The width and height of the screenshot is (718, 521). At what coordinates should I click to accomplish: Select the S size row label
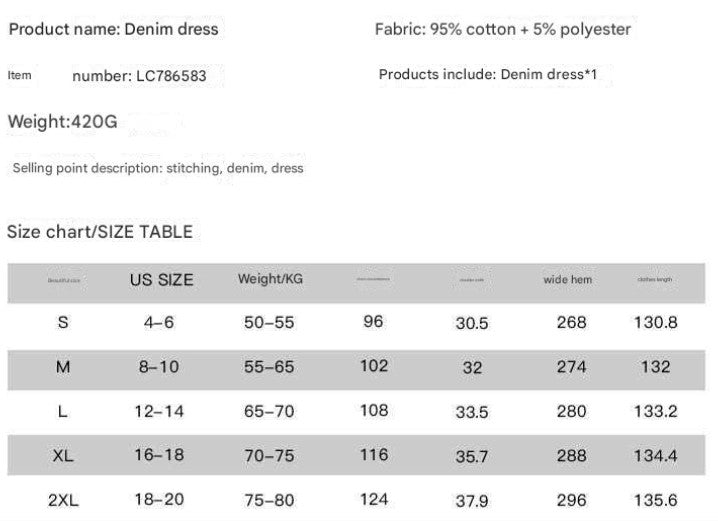[x=64, y=322]
